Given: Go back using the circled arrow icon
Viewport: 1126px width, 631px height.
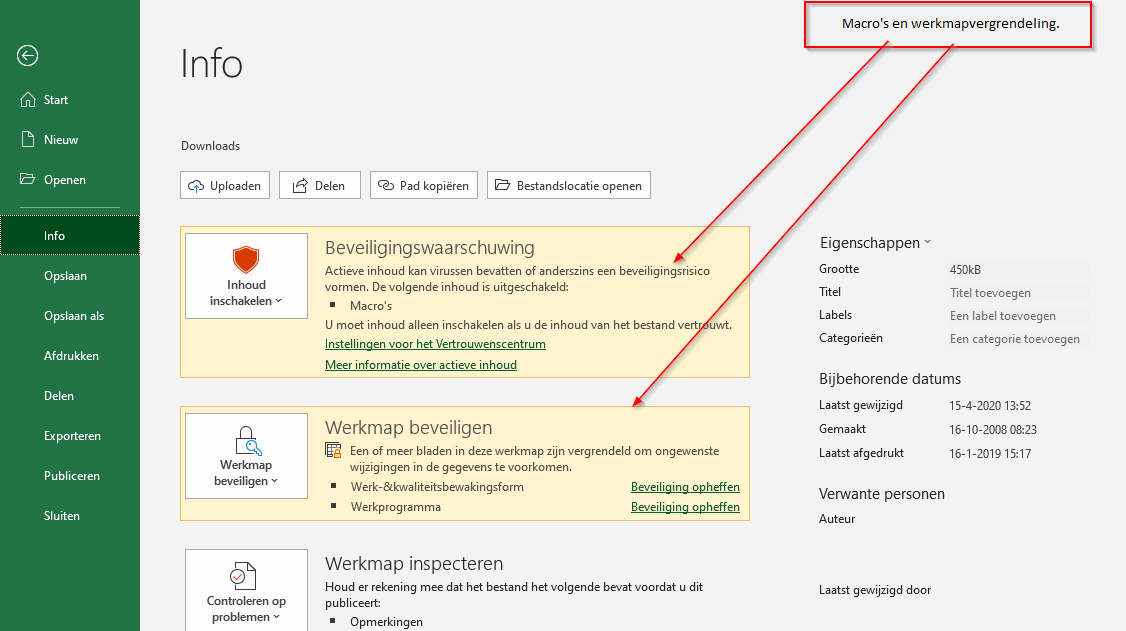Looking at the screenshot, I should [27, 55].
